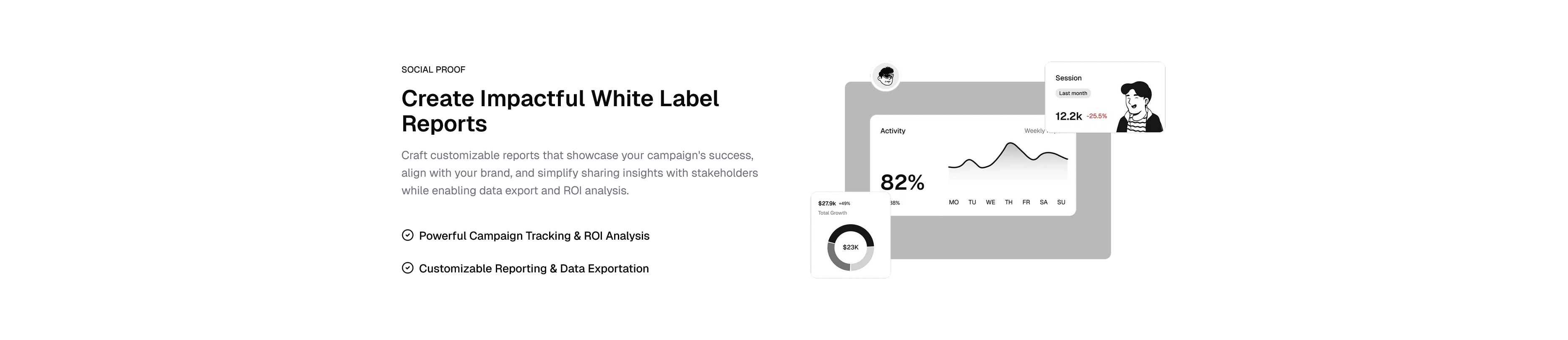Click the Weekly label in Activity card
The height and width of the screenshot is (340, 1568).
[1034, 131]
